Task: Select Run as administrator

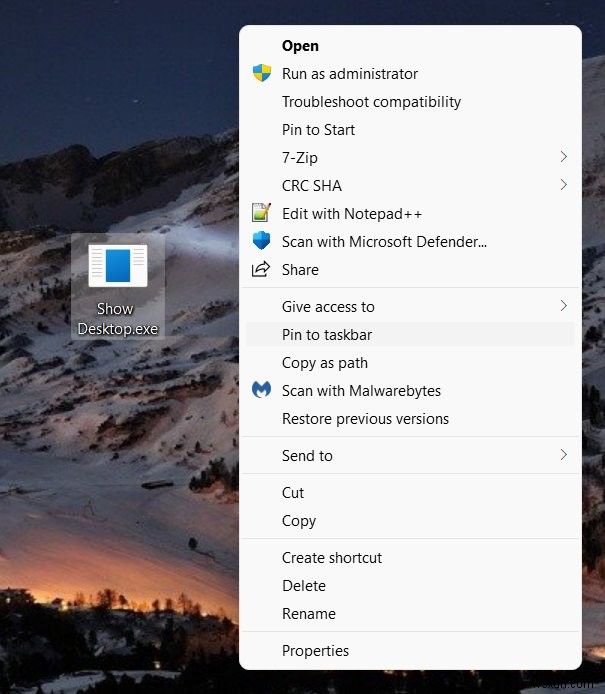Action: pyautogui.click(x=410, y=73)
